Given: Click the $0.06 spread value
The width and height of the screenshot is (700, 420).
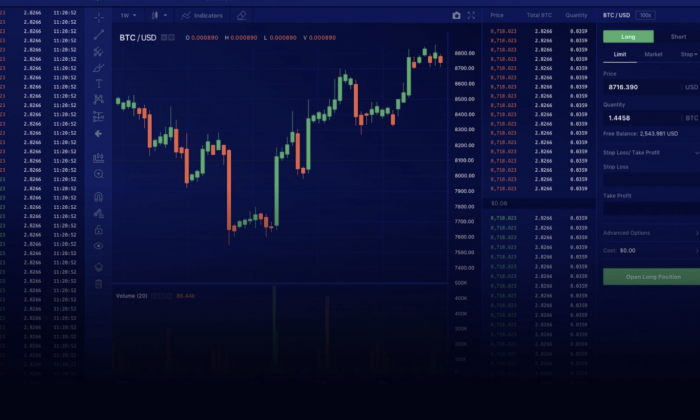Looking at the screenshot, I should (x=499, y=203).
